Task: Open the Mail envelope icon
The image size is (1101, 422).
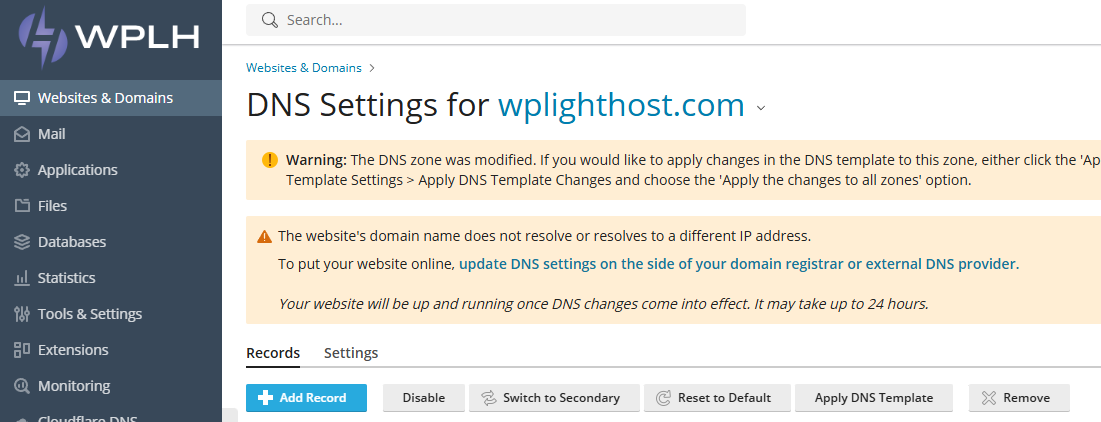Action: 22,134
